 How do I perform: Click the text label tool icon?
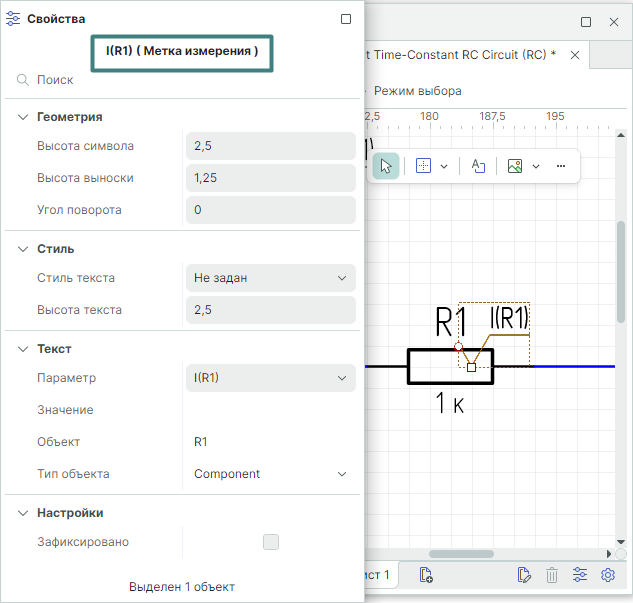[478, 166]
